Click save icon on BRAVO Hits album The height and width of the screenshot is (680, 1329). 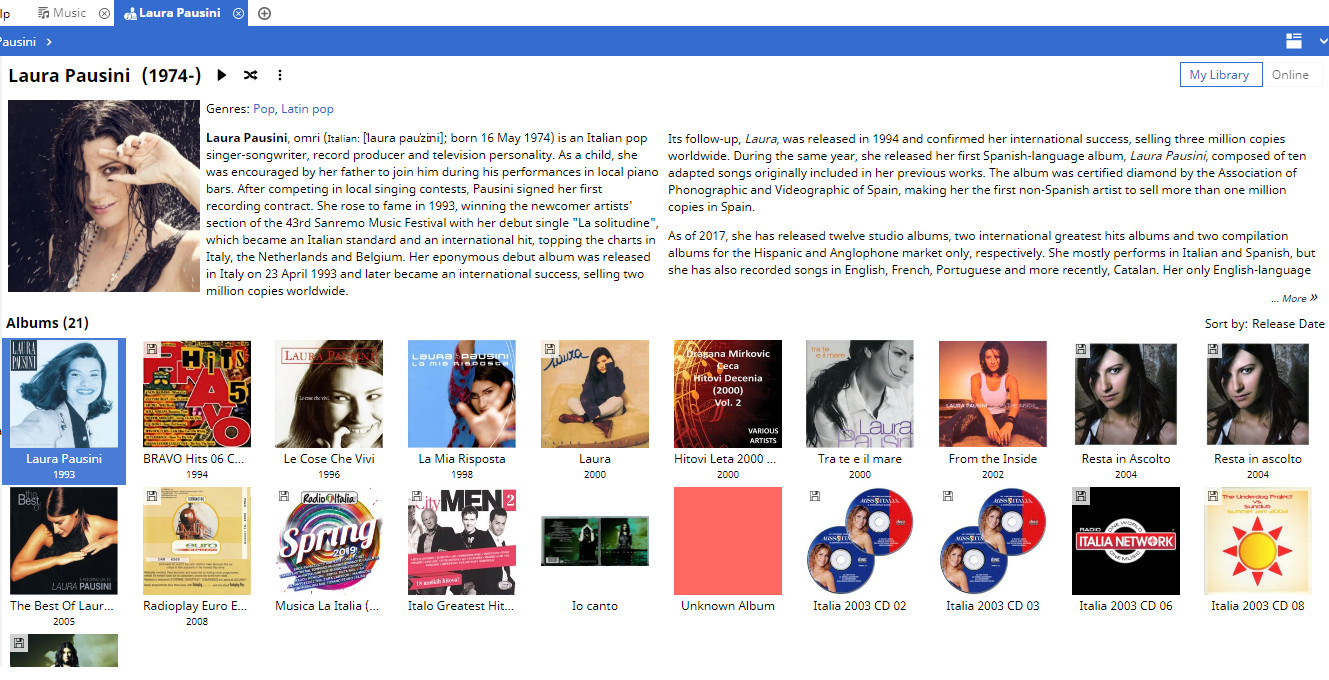coord(150,348)
